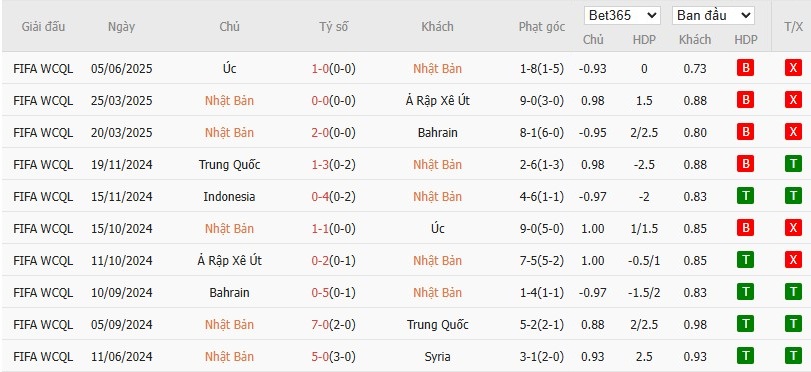The width and height of the screenshot is (811, 372).
Task: Click Nhật Bản team in 25/03/2025 row
Action: (x=229, y=101)
